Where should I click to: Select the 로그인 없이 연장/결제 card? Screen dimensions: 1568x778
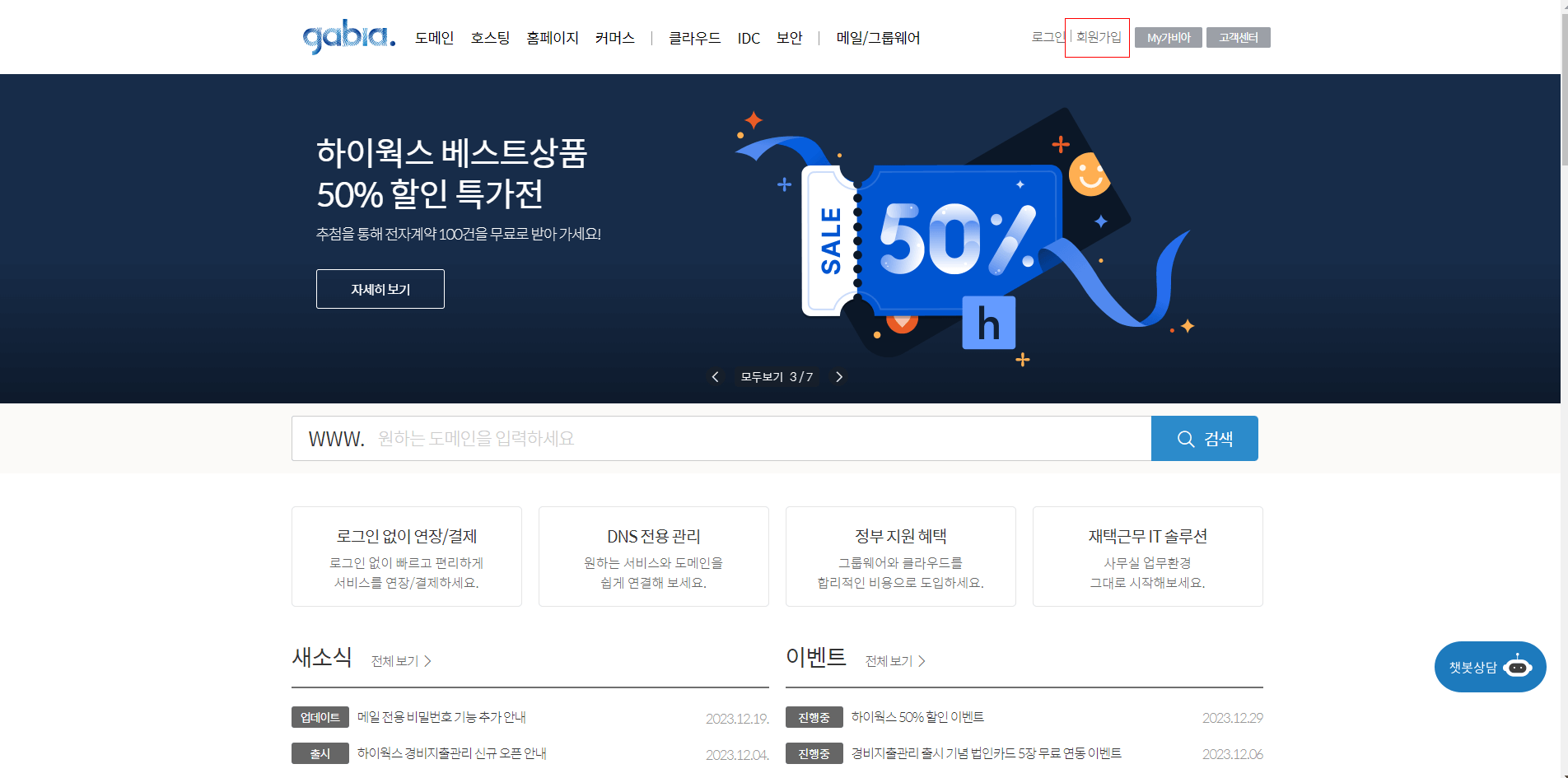(x=406, y=557)
